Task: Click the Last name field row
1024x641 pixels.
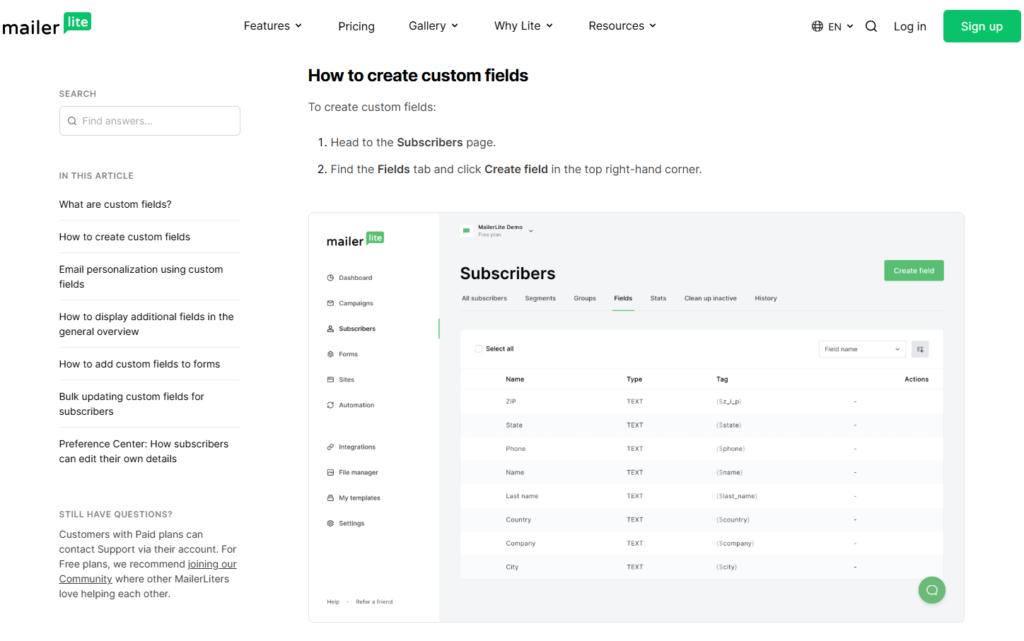Action: 701,496
